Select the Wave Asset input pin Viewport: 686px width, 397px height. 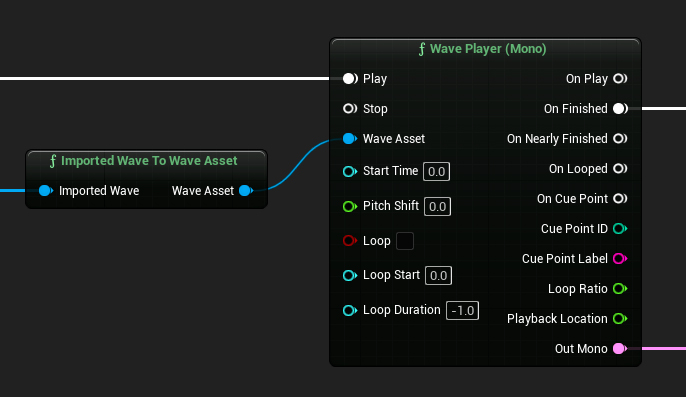tap(350, 139)
